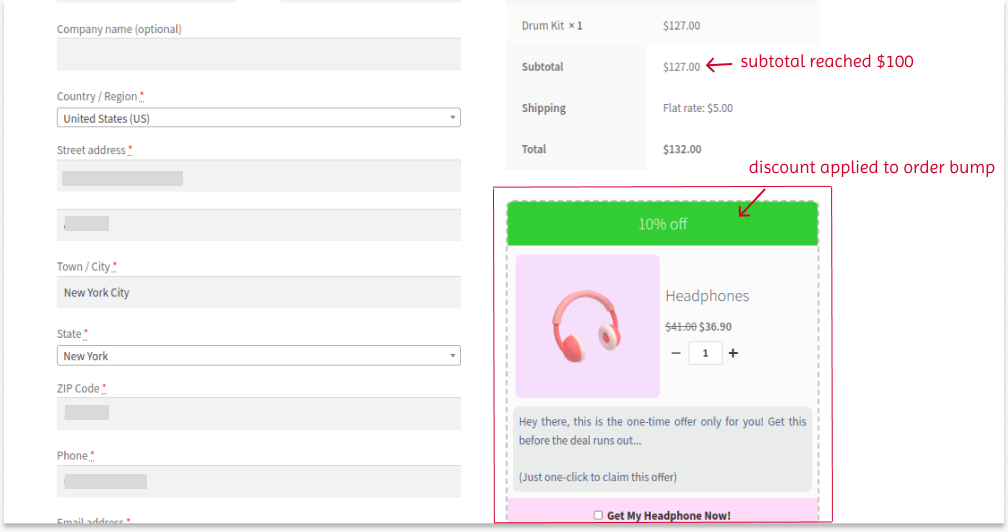Click the Phone input field
The height and width of the screenshot is (532, 1008).
[258, 481]
